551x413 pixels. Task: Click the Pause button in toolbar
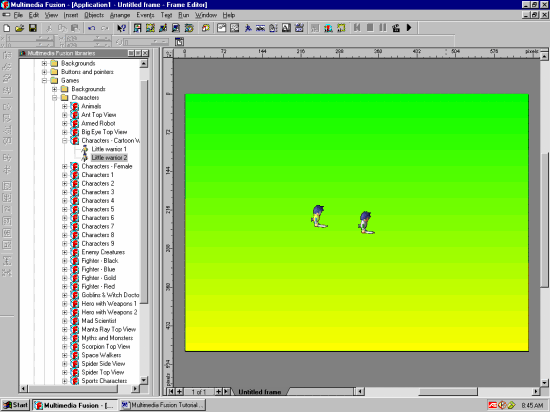[x=383, y=27]
